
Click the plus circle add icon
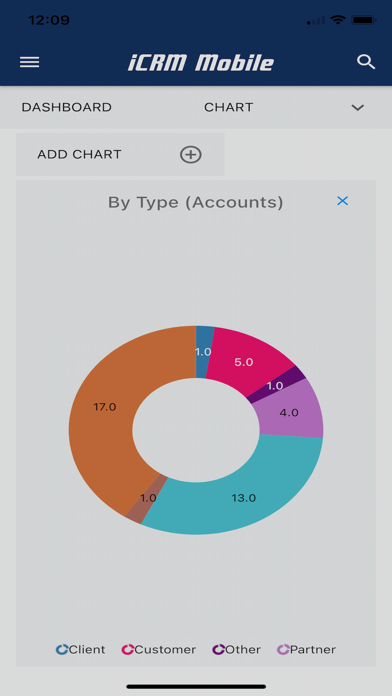(x=191, y=154)
